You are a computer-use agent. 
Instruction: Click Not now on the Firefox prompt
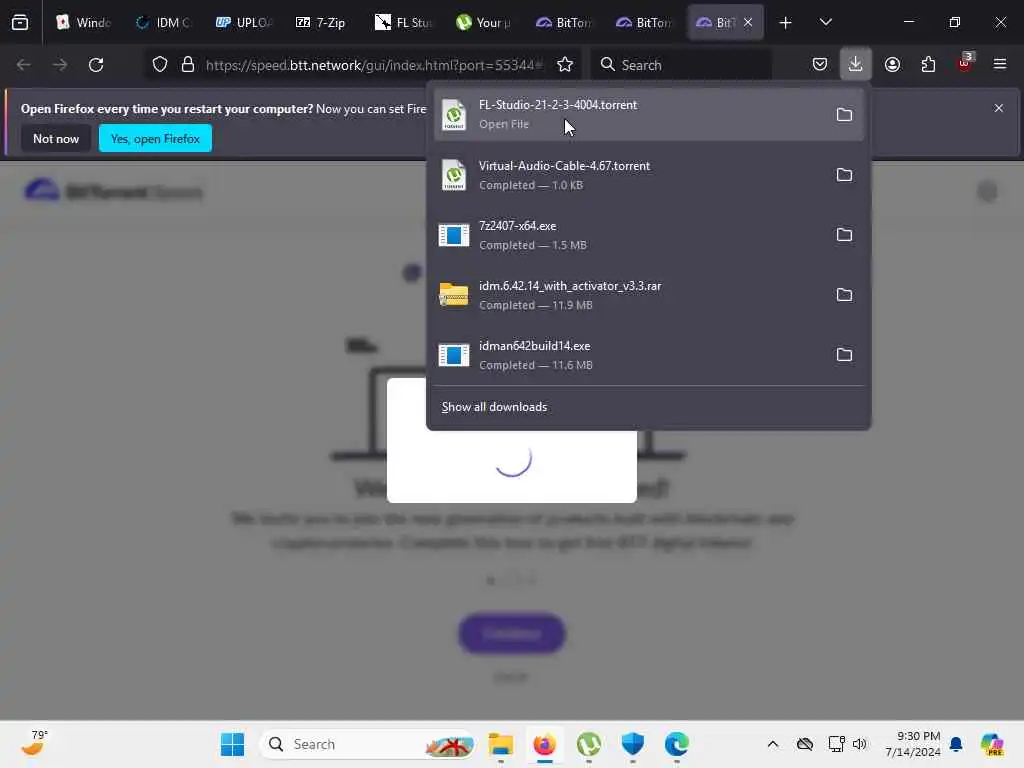(56, 138)
